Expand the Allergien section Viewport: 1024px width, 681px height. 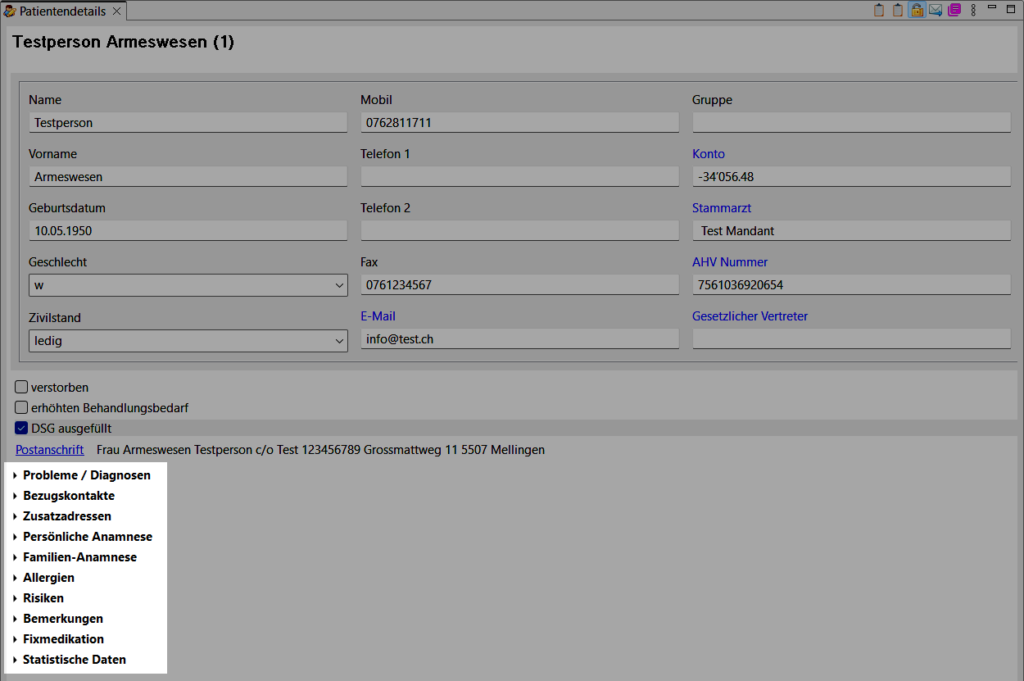[48, 577]
